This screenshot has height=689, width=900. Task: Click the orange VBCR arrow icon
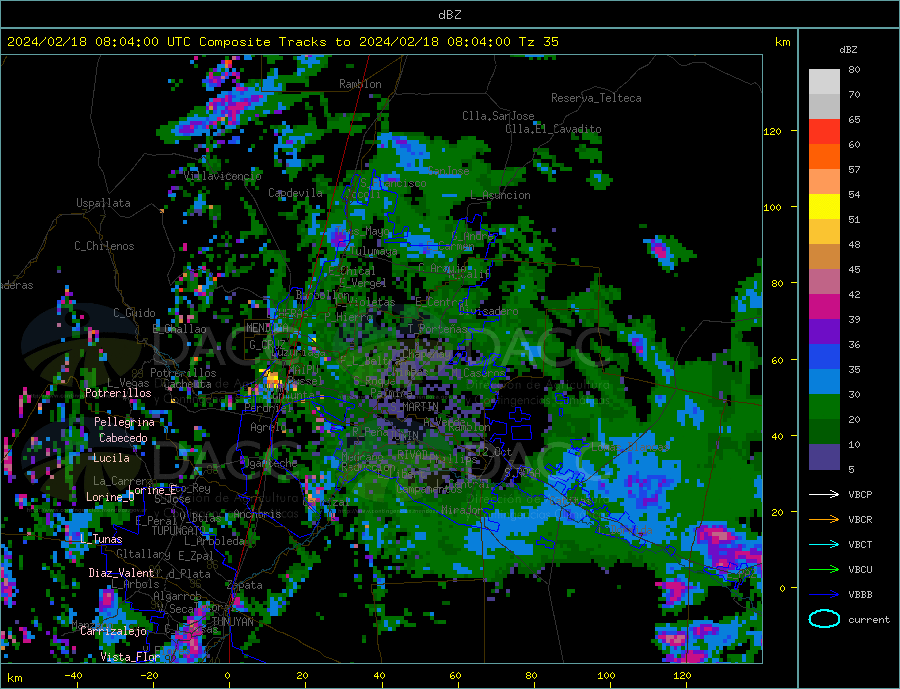coord(824,519)
